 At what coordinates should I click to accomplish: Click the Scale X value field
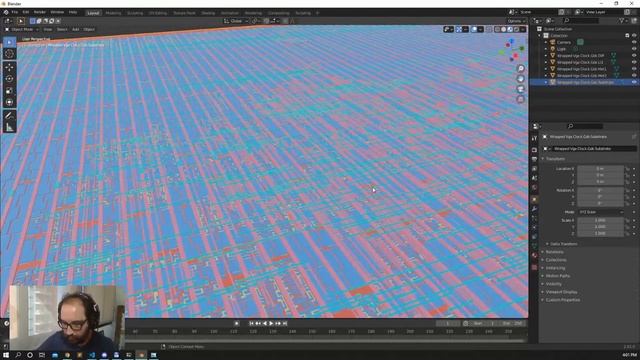600,220
